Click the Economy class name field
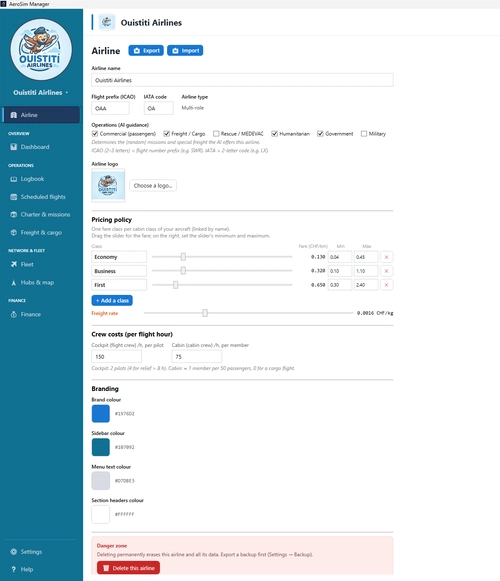Screen dimensions: 500x581 pyautogui.click(x=119, y=257)
